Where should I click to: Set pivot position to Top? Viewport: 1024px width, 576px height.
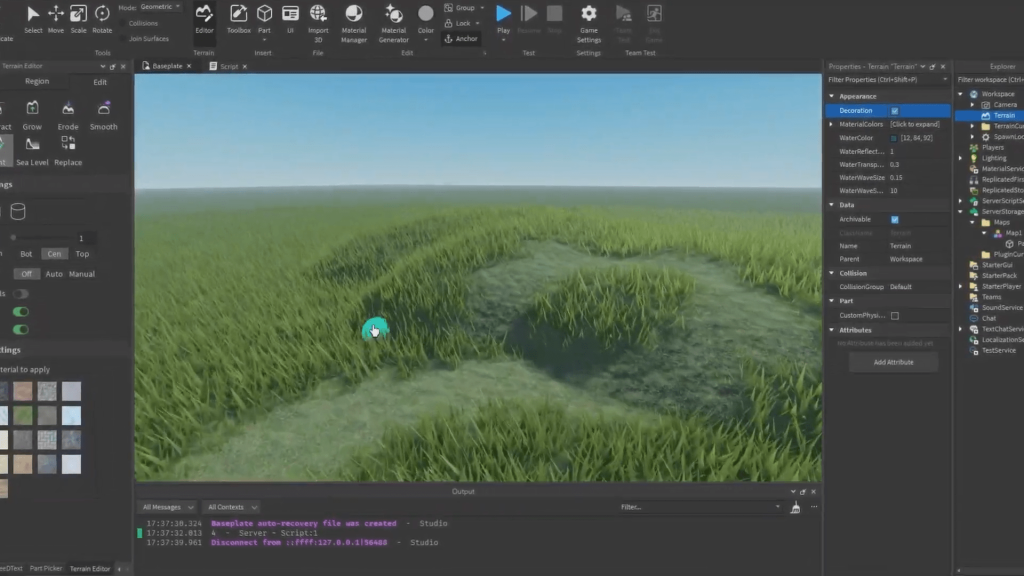click(x=82, y=254)
